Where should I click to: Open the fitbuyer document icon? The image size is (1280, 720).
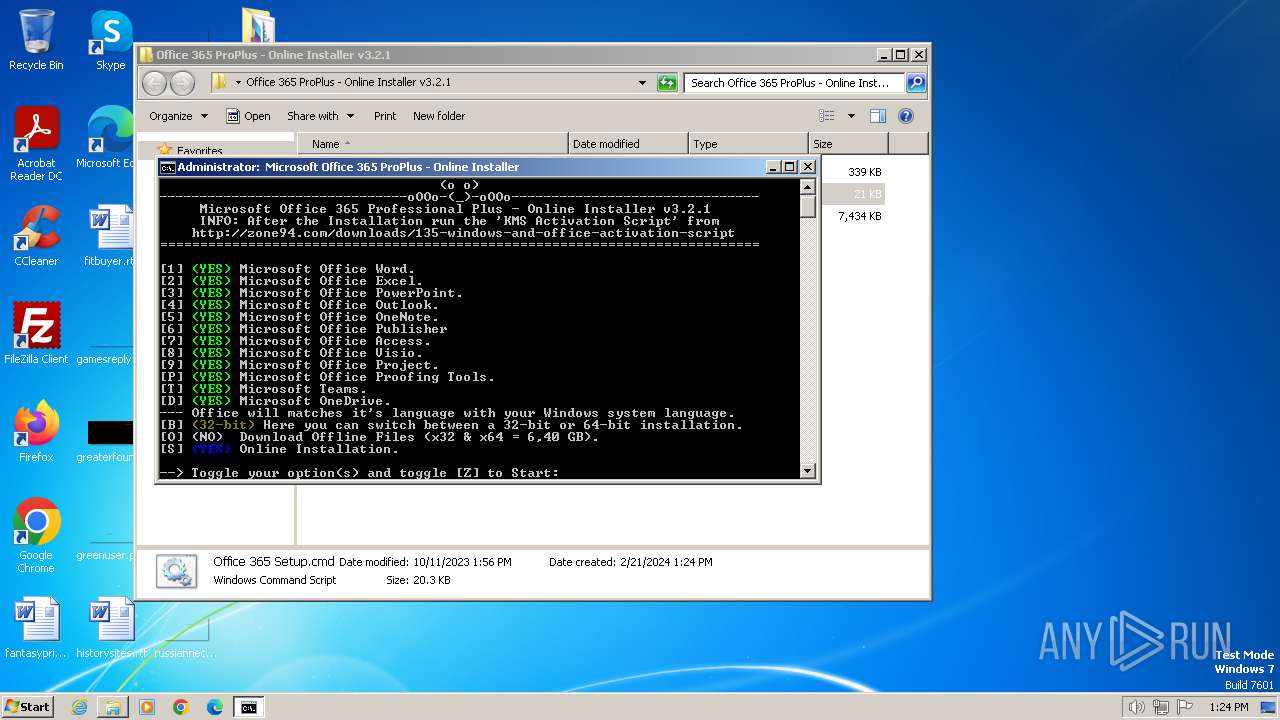coord(110,236)
